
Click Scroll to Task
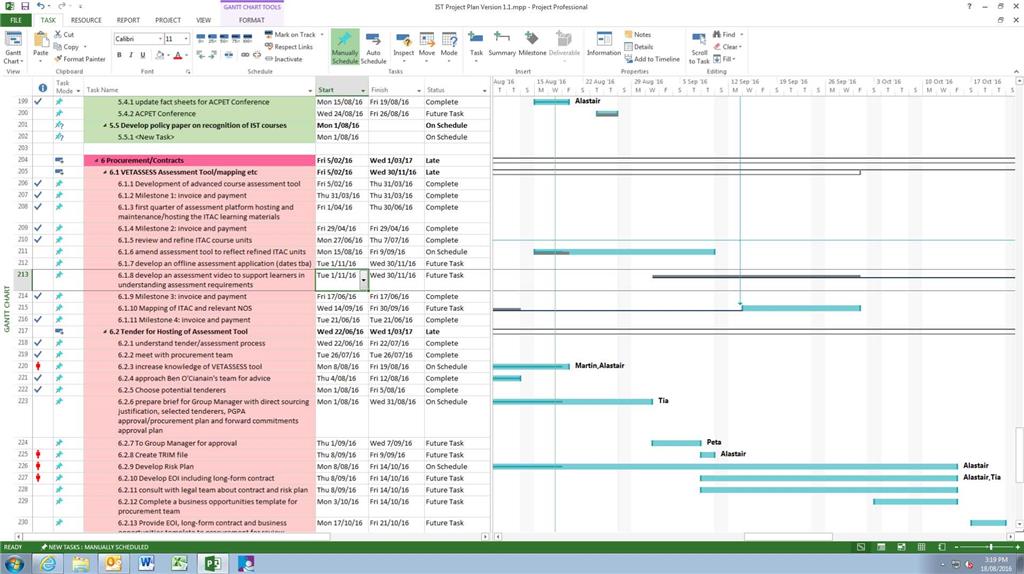click(x=699, y=47)
